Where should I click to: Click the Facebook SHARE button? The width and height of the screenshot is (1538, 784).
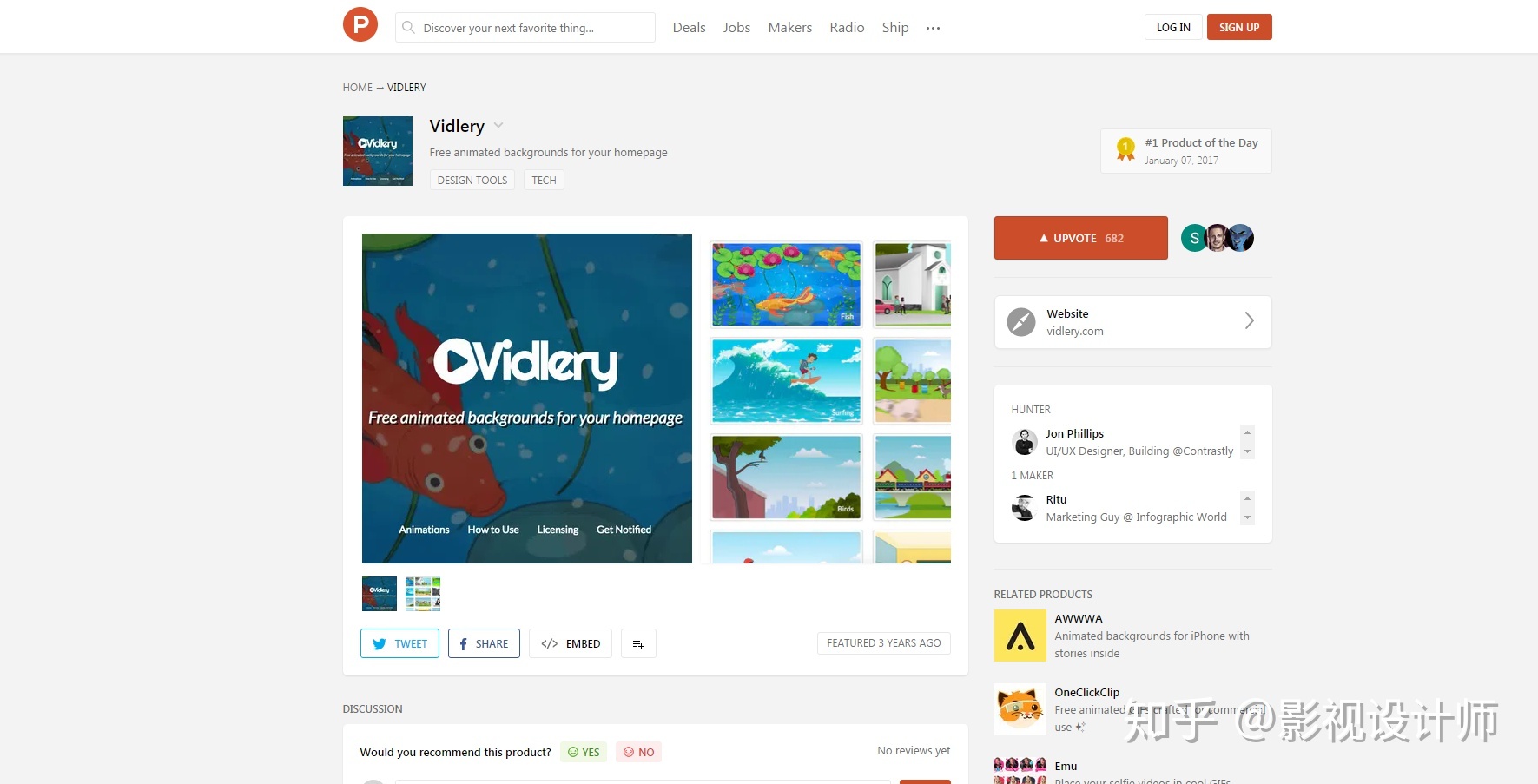[x=484, y=643]
